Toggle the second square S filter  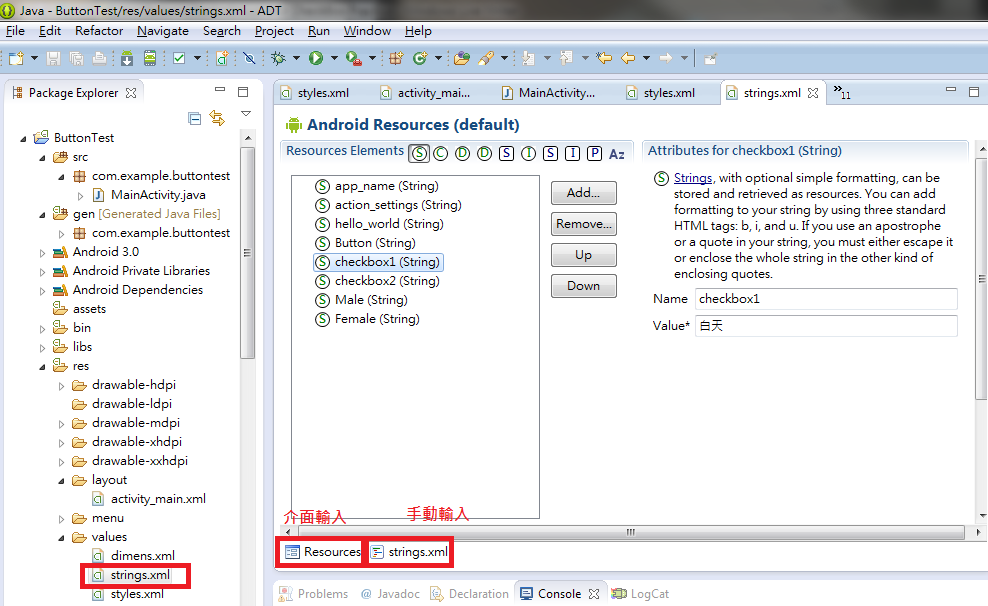click(x=551, y=153)
